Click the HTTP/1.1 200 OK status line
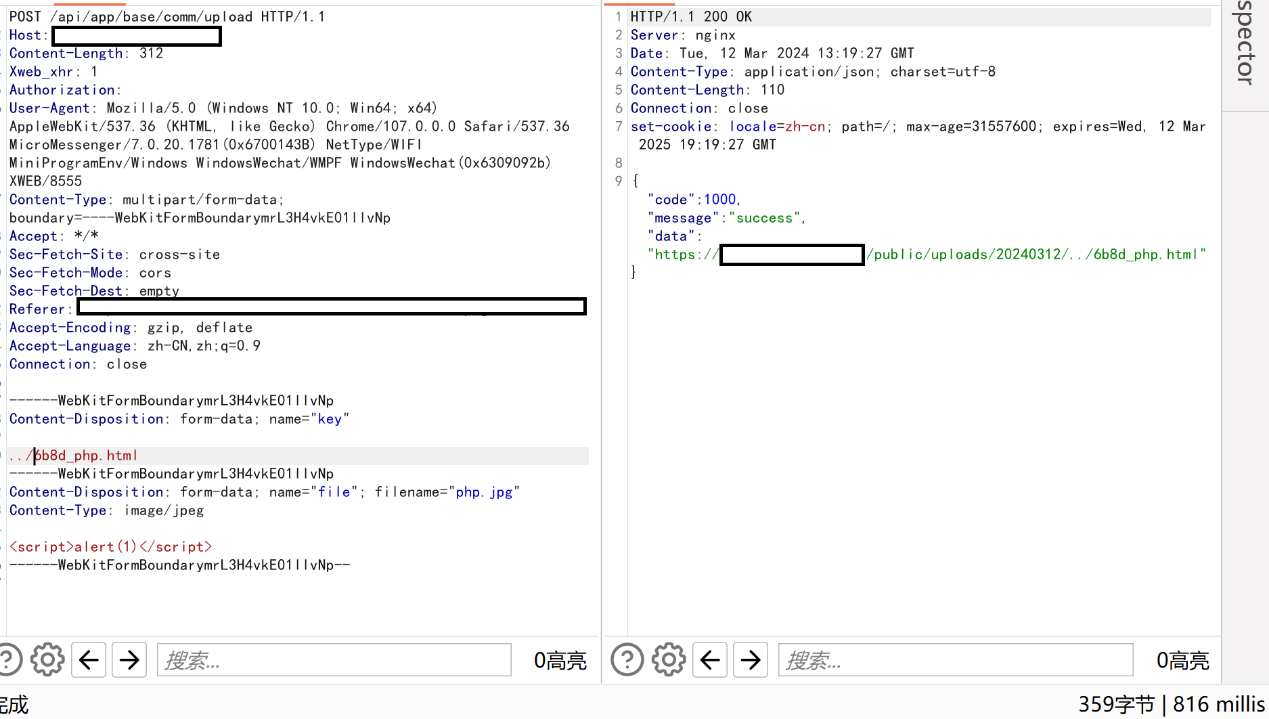 pos(691,17)
